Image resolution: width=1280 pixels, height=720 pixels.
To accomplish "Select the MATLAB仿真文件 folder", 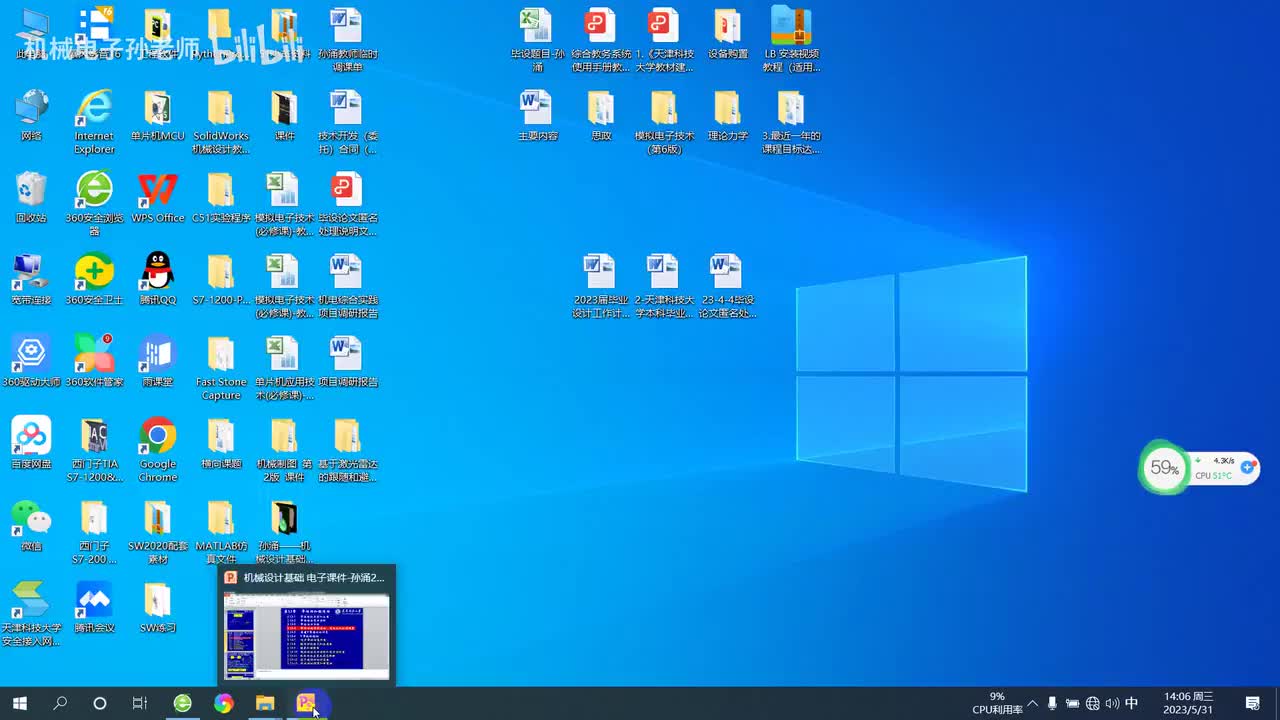I will coord(221,532).
